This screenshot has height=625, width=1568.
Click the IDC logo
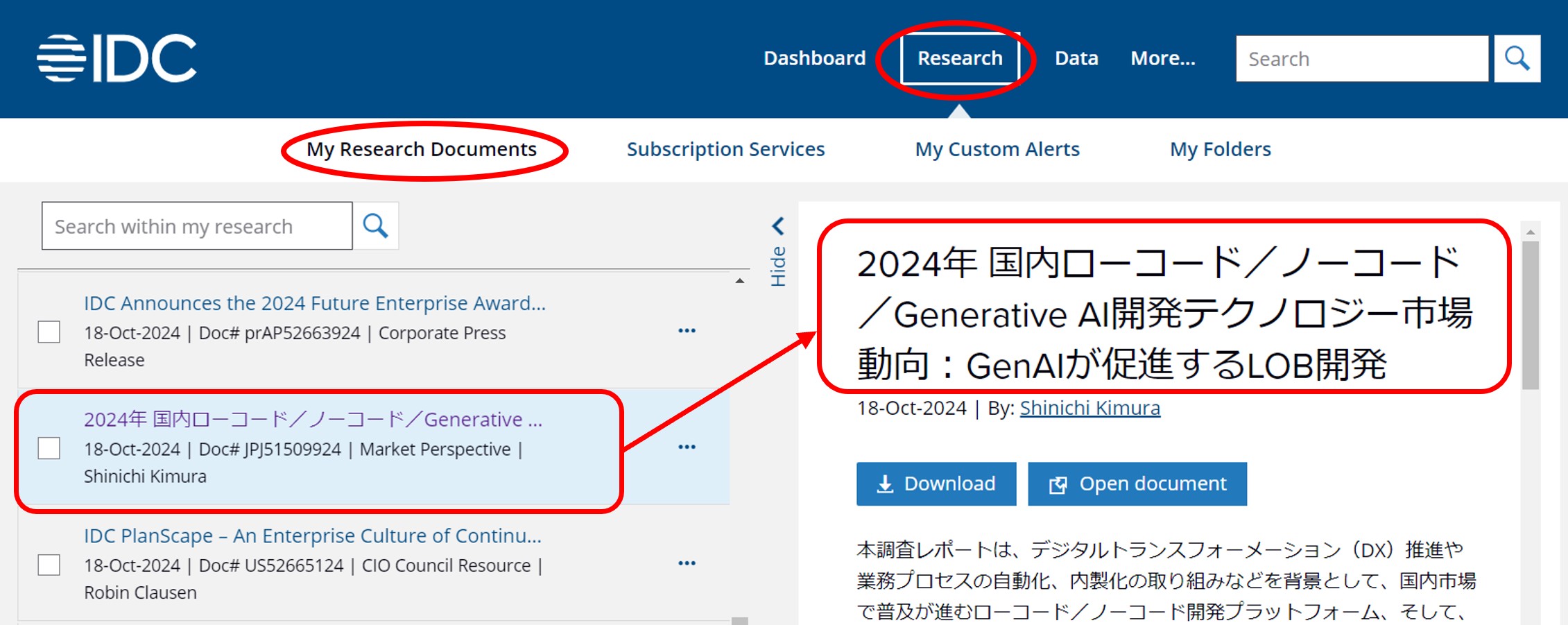[117, 58]
